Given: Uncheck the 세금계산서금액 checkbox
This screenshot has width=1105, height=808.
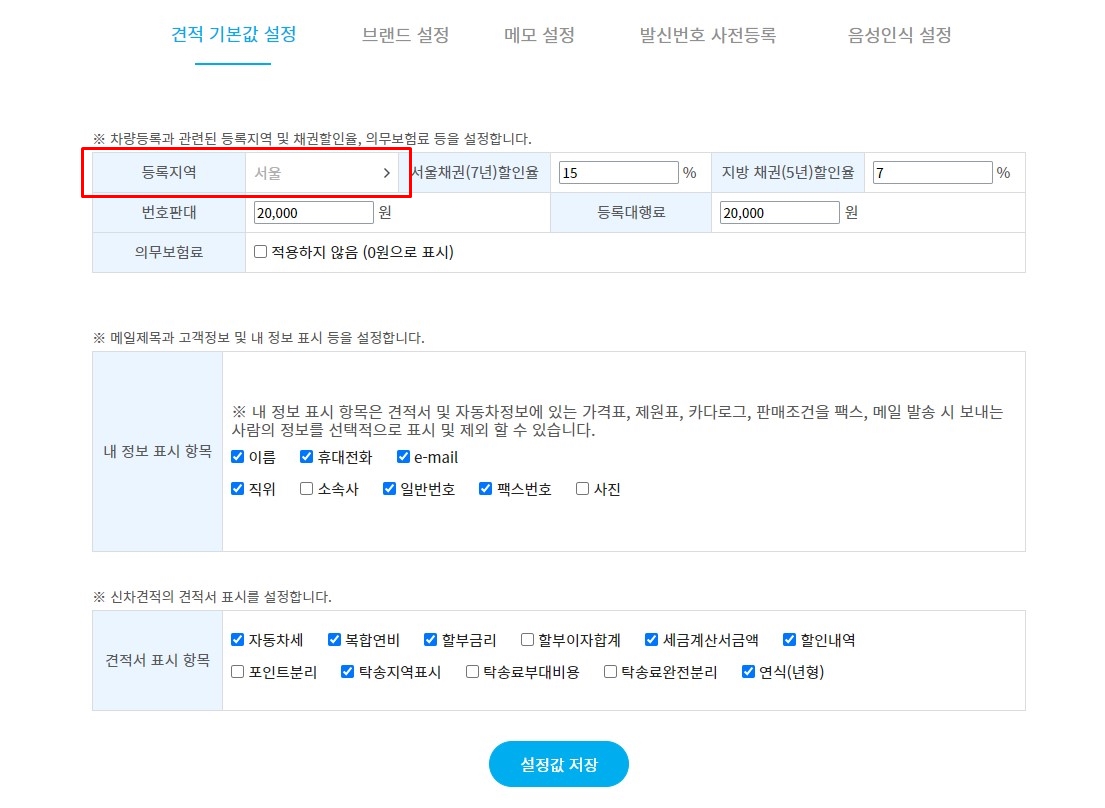Looking at the screenshot, I should pyautogui.click(x=651, y=639).
